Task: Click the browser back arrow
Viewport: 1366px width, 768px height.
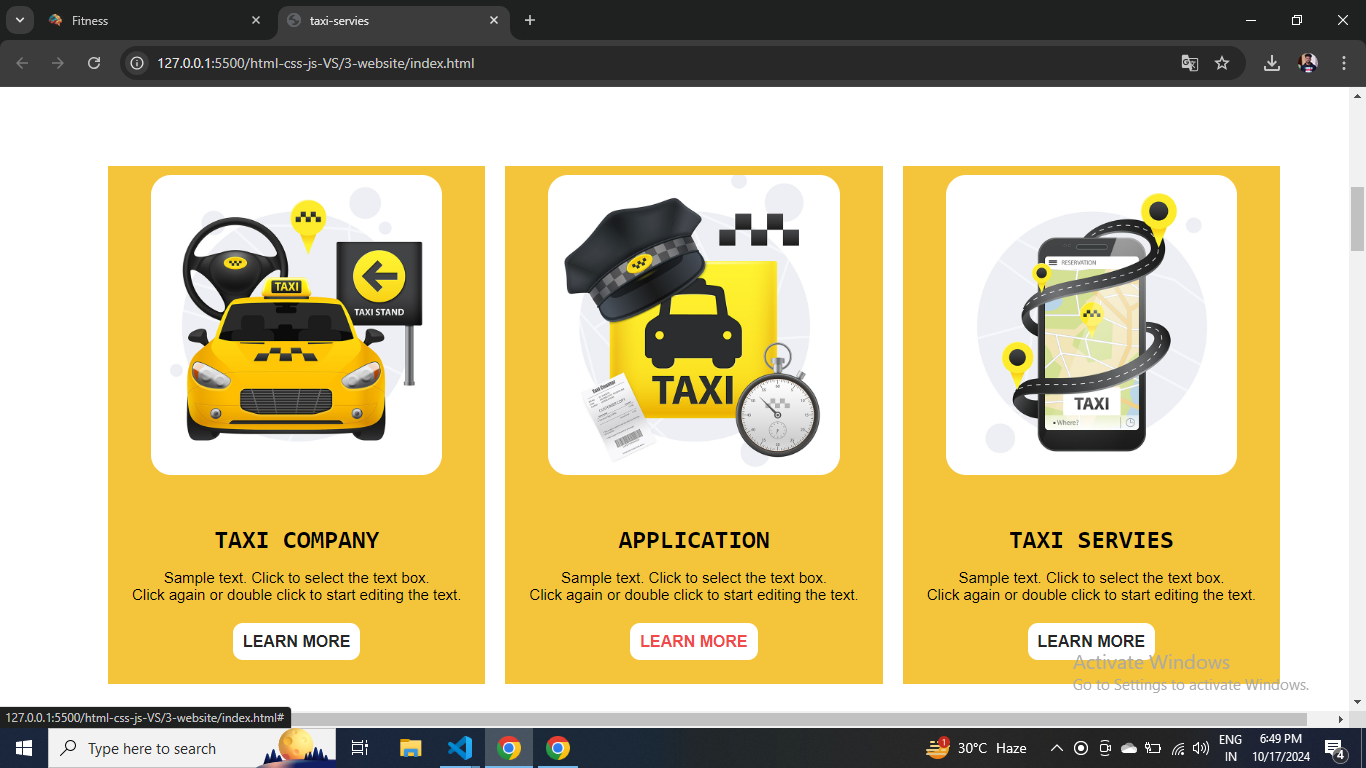Action: click(x=22, y=63)
